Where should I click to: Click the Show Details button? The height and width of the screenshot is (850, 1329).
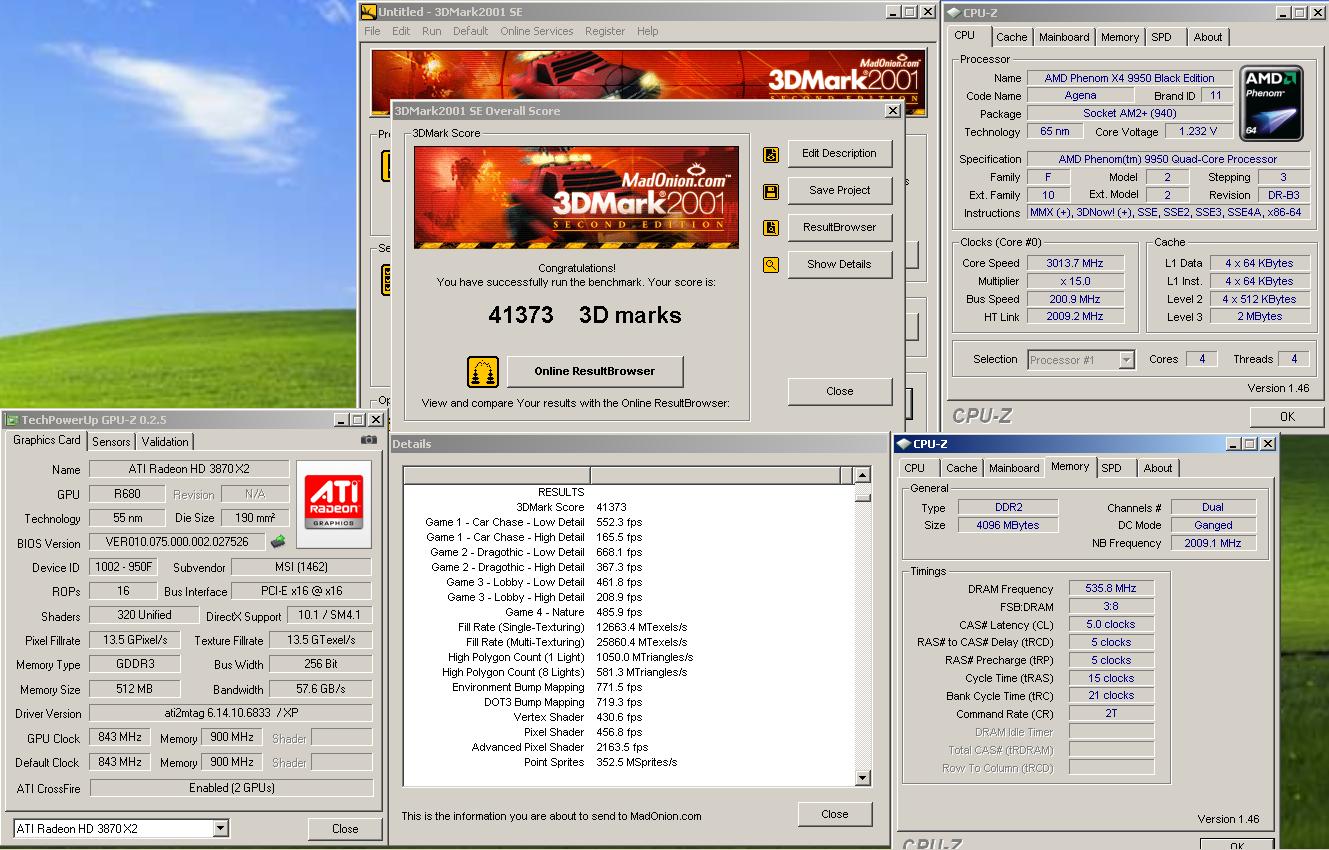tap(839, 265)
